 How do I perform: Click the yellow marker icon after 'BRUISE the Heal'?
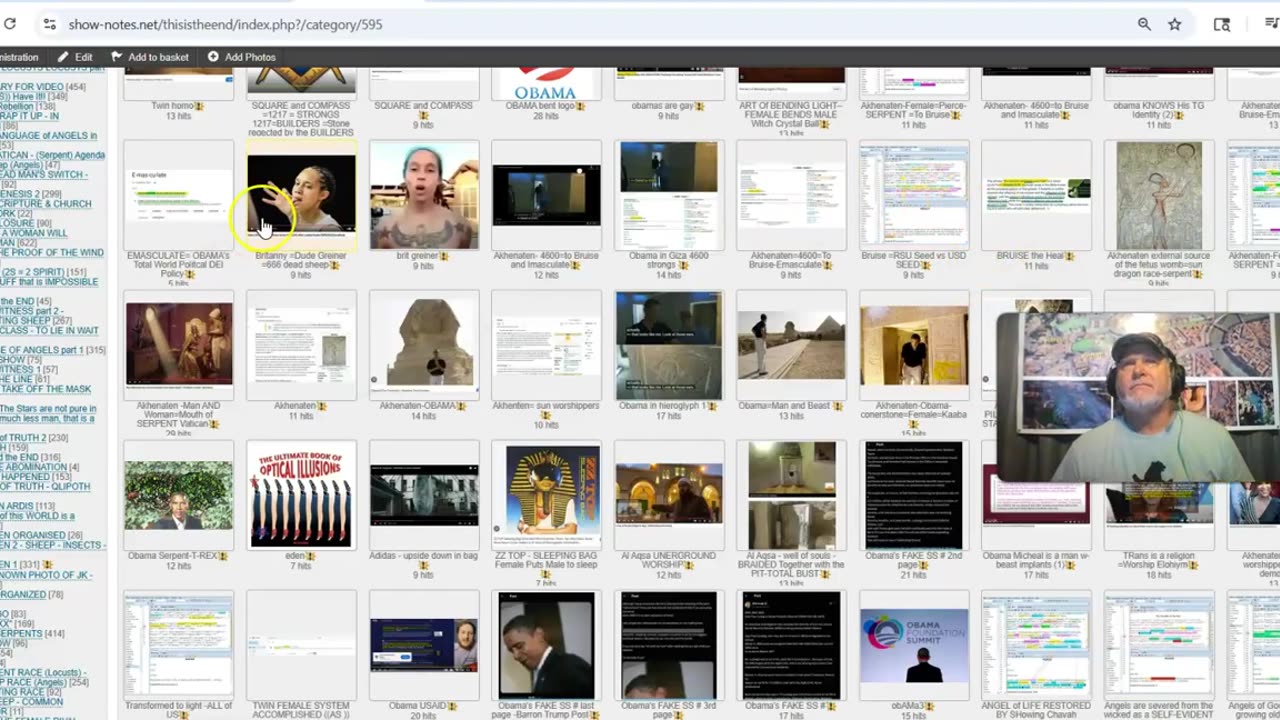1069,256
